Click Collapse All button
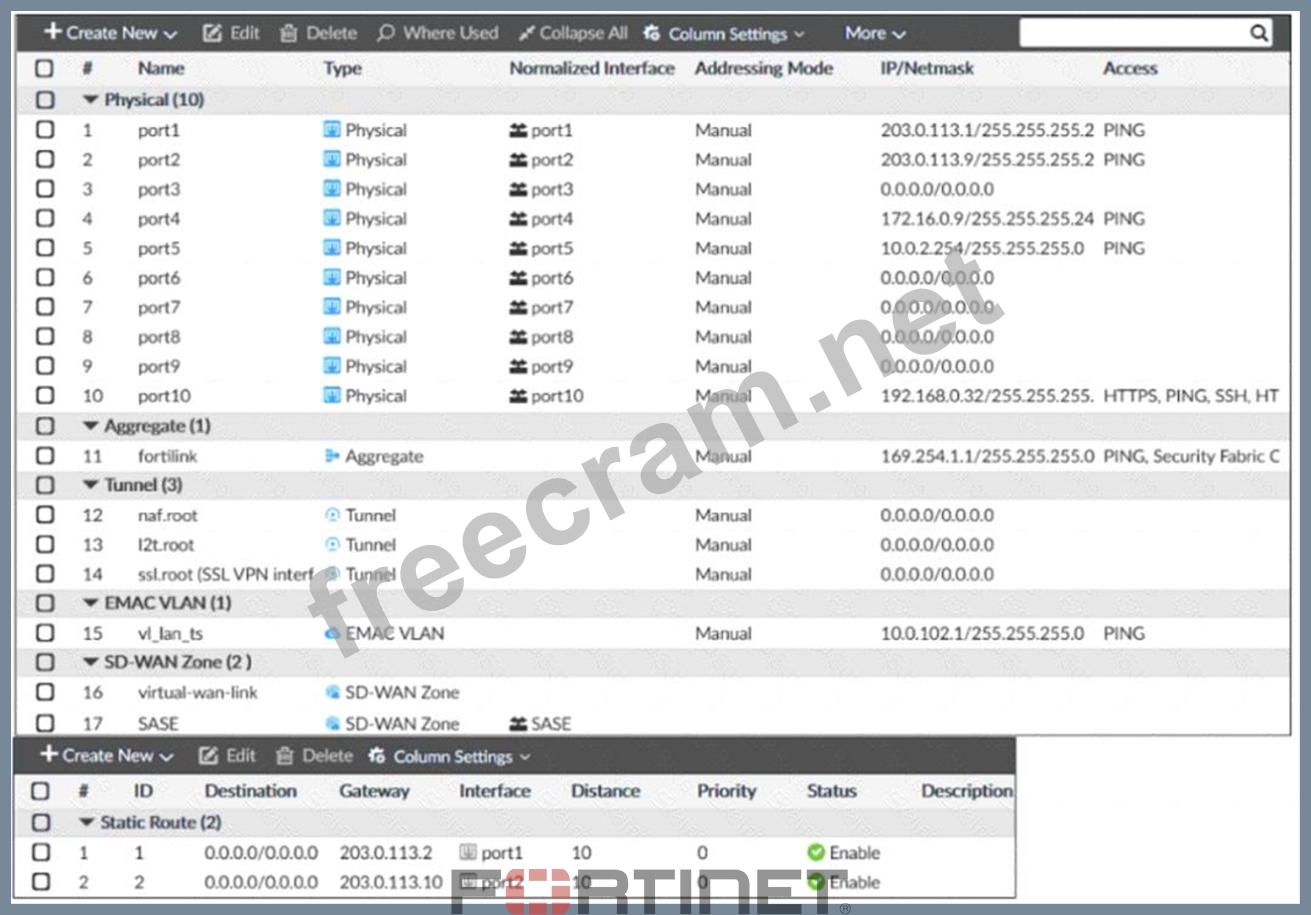The height and width of the screenshot is (915, 1311). click(x=573, y=33)
